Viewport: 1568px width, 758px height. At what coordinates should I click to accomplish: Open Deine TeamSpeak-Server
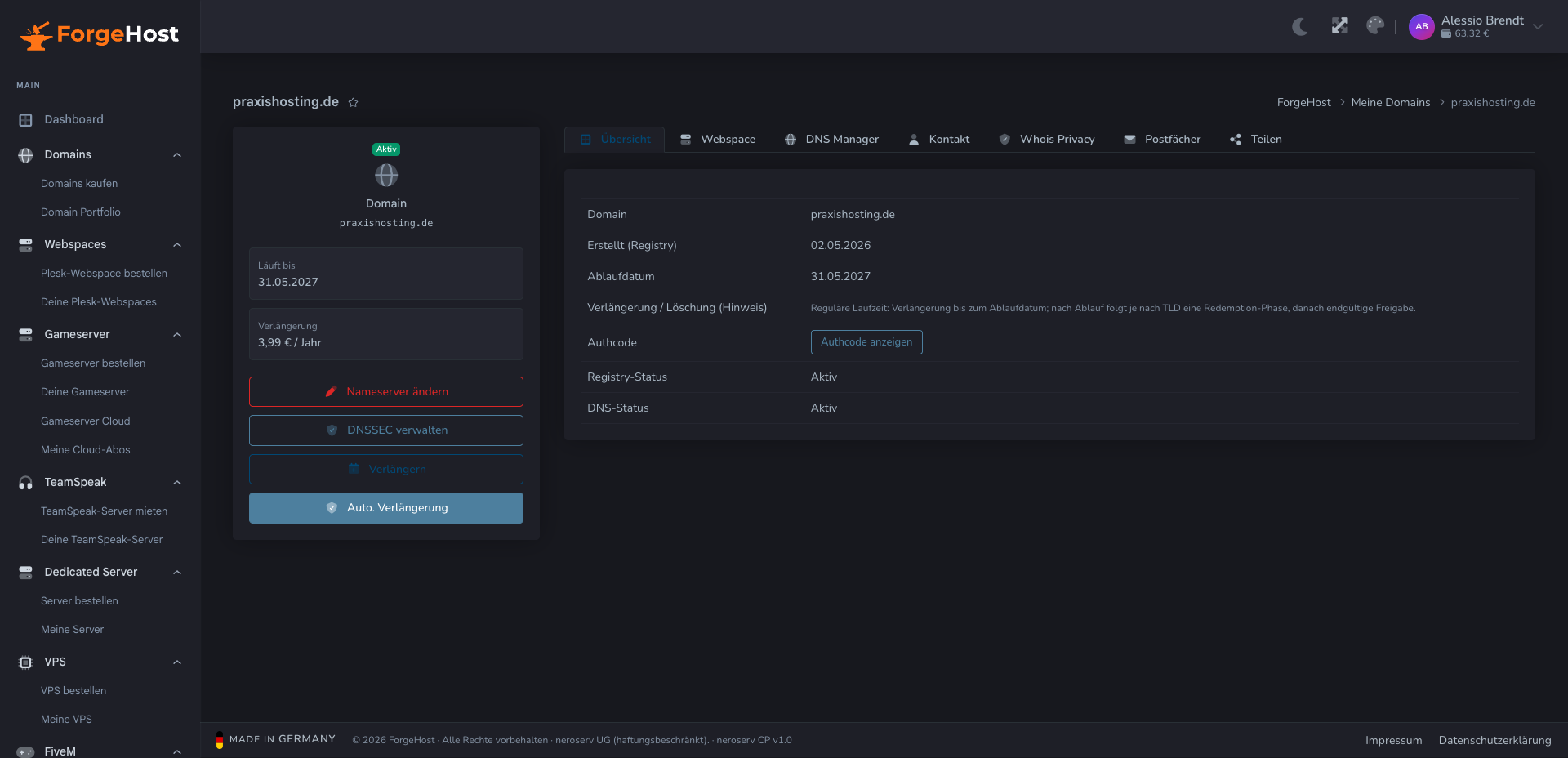click(x=102, y=540)
